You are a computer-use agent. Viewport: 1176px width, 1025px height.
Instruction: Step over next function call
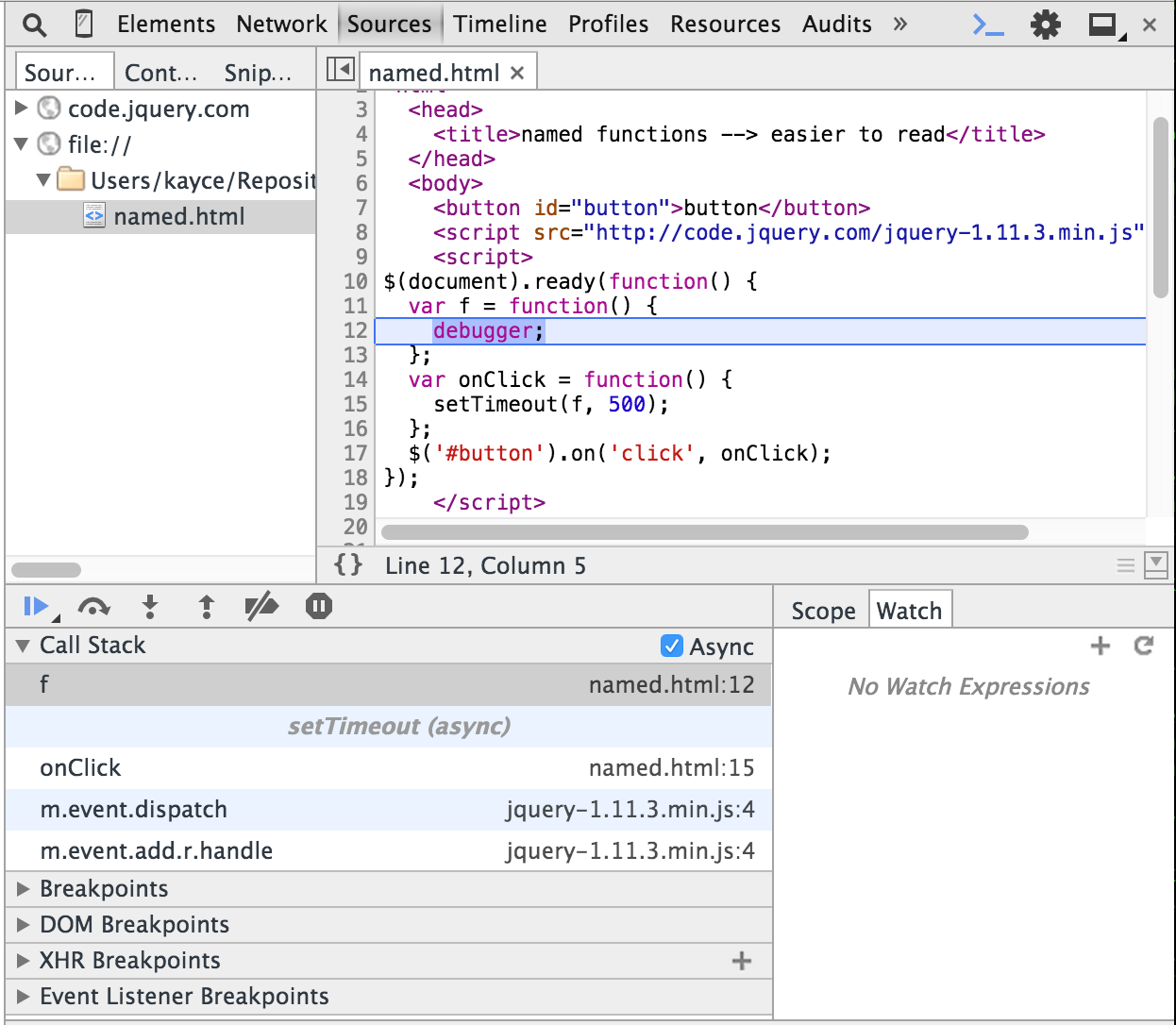pos(93,606)
